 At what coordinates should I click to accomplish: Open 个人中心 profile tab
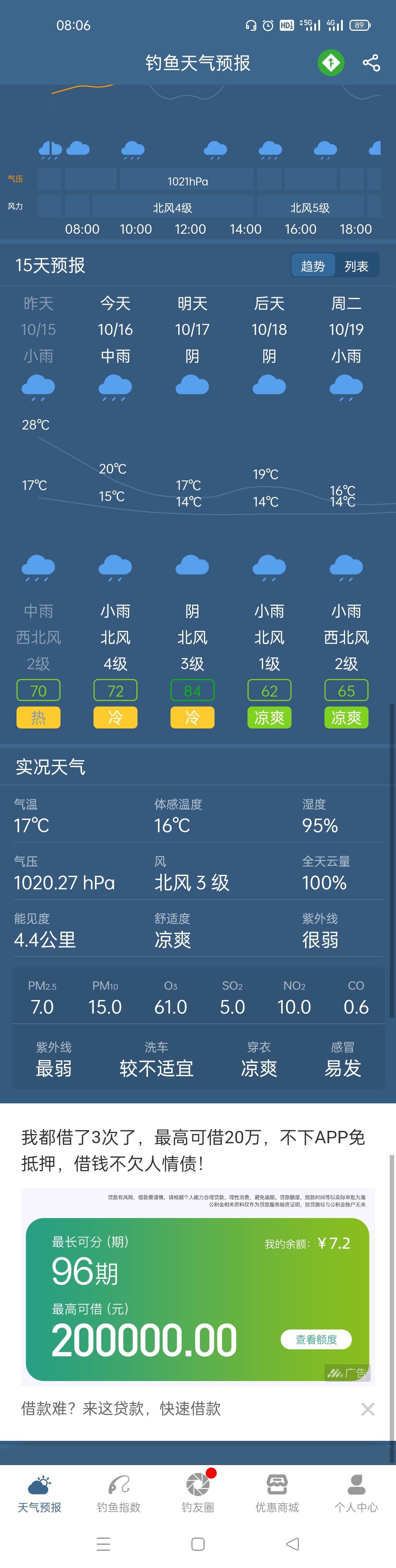356,1493
